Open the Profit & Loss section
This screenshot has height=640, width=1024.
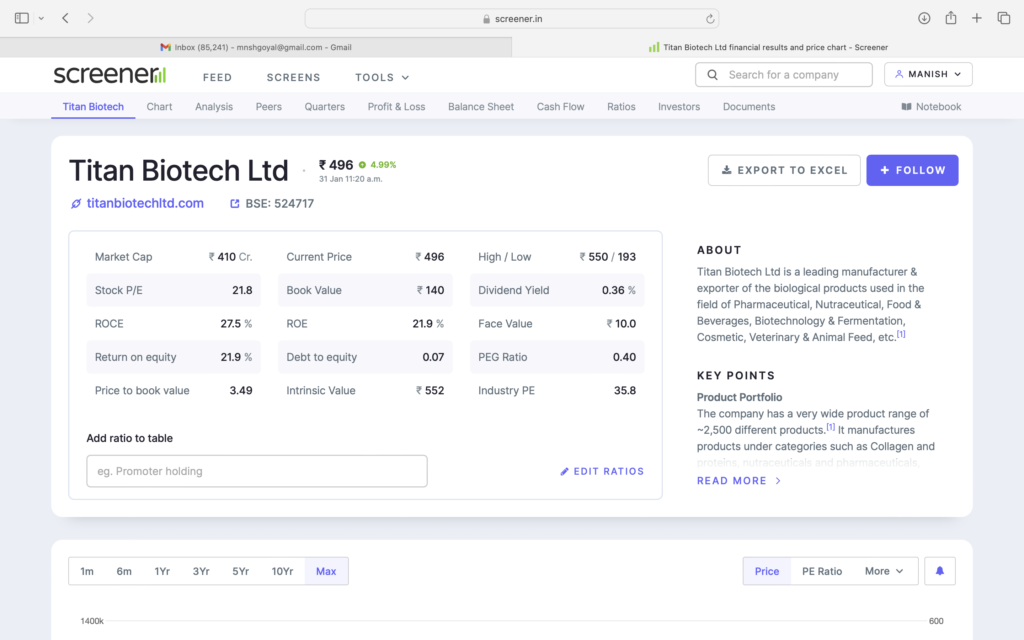[396, 106]
